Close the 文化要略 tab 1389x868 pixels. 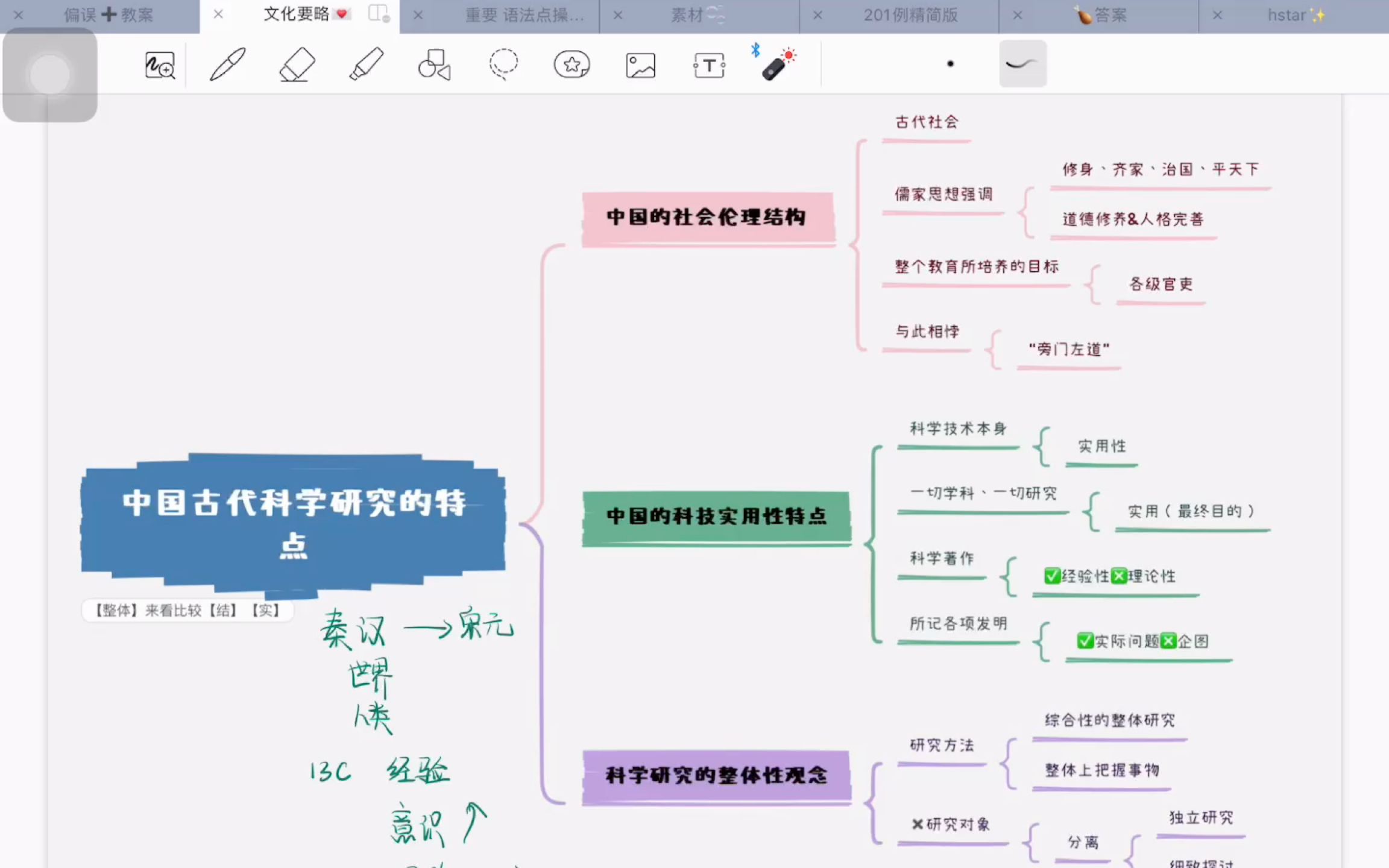coord(218,14)
